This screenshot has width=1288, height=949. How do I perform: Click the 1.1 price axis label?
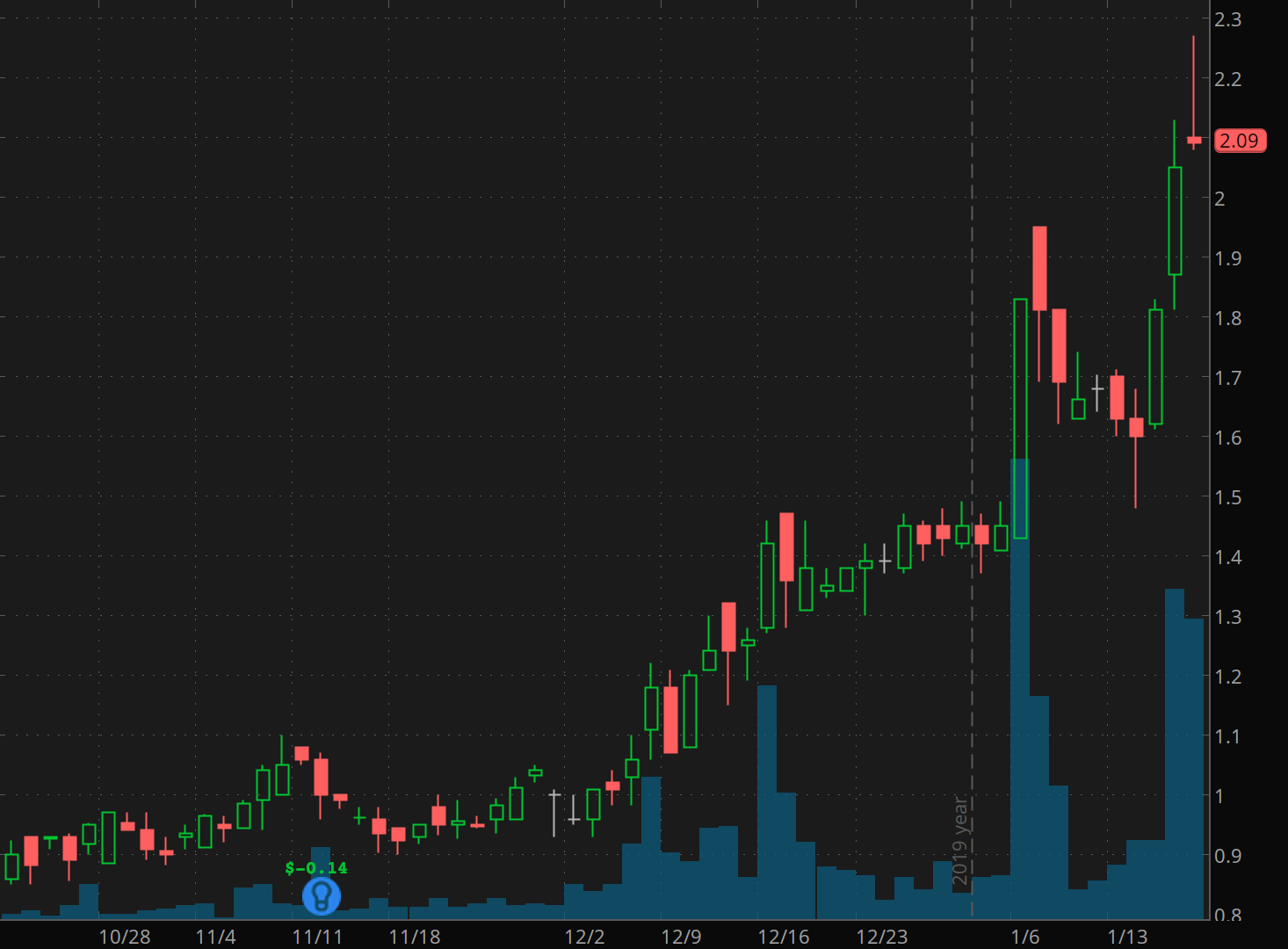(x=1227, y=736)
